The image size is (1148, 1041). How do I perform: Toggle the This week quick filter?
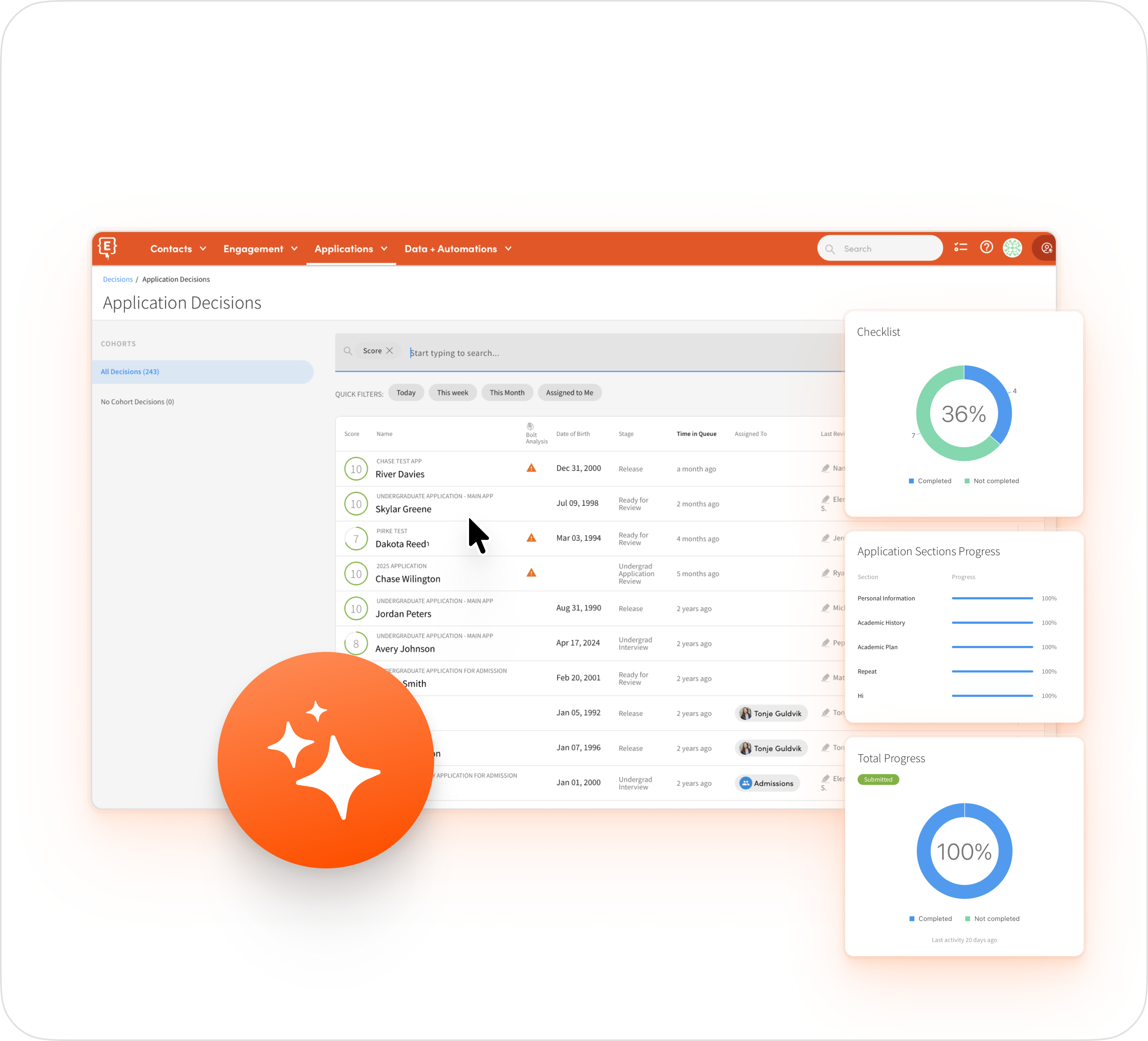(x=453, y=392)
